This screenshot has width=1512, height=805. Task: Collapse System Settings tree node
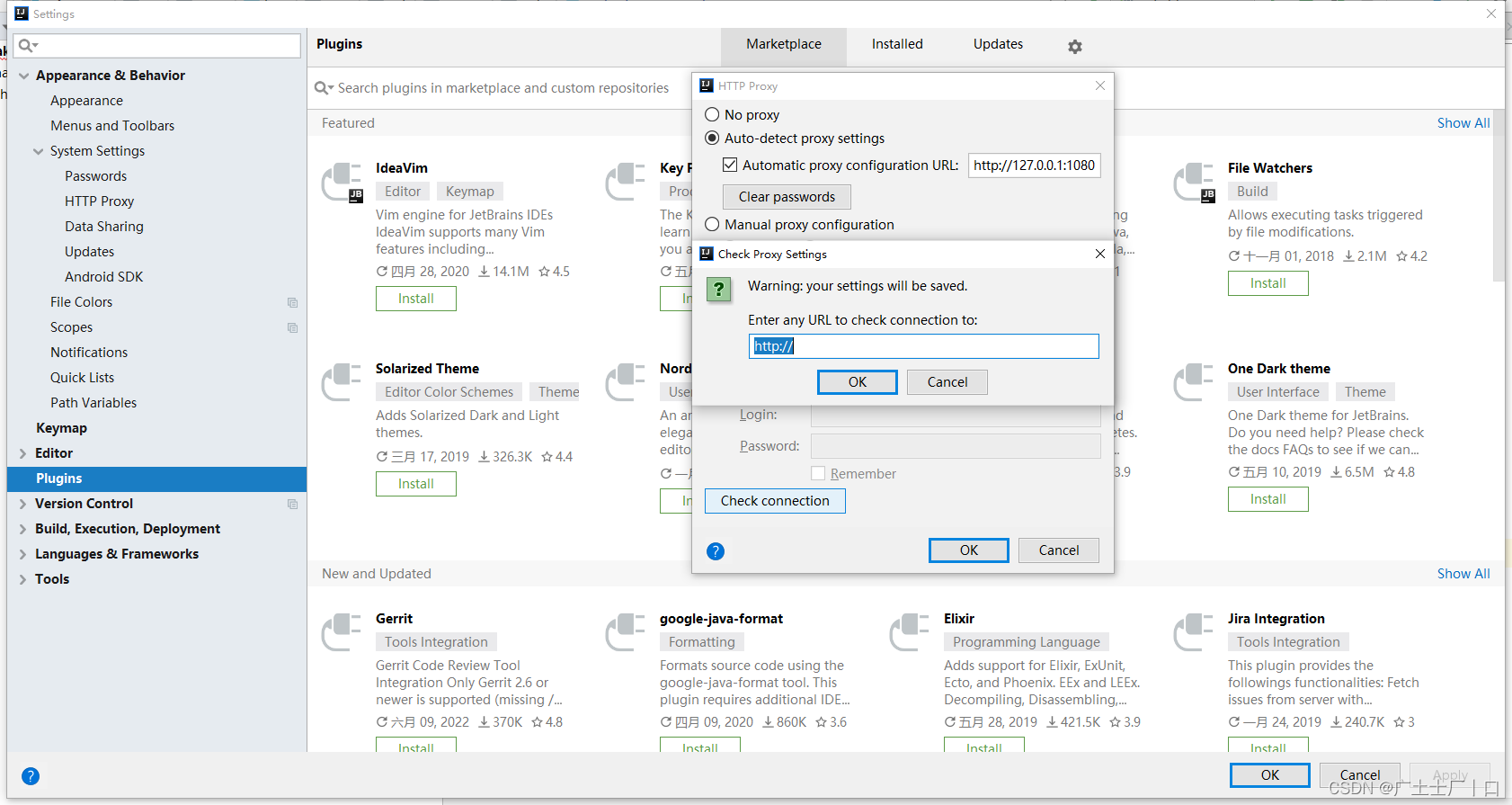[39, 151]
